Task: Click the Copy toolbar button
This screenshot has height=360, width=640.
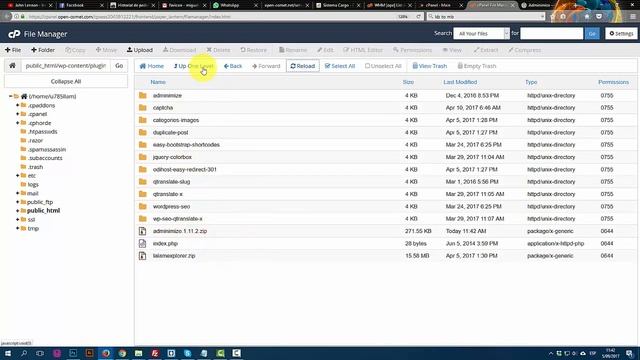Action: pos(76,50)
